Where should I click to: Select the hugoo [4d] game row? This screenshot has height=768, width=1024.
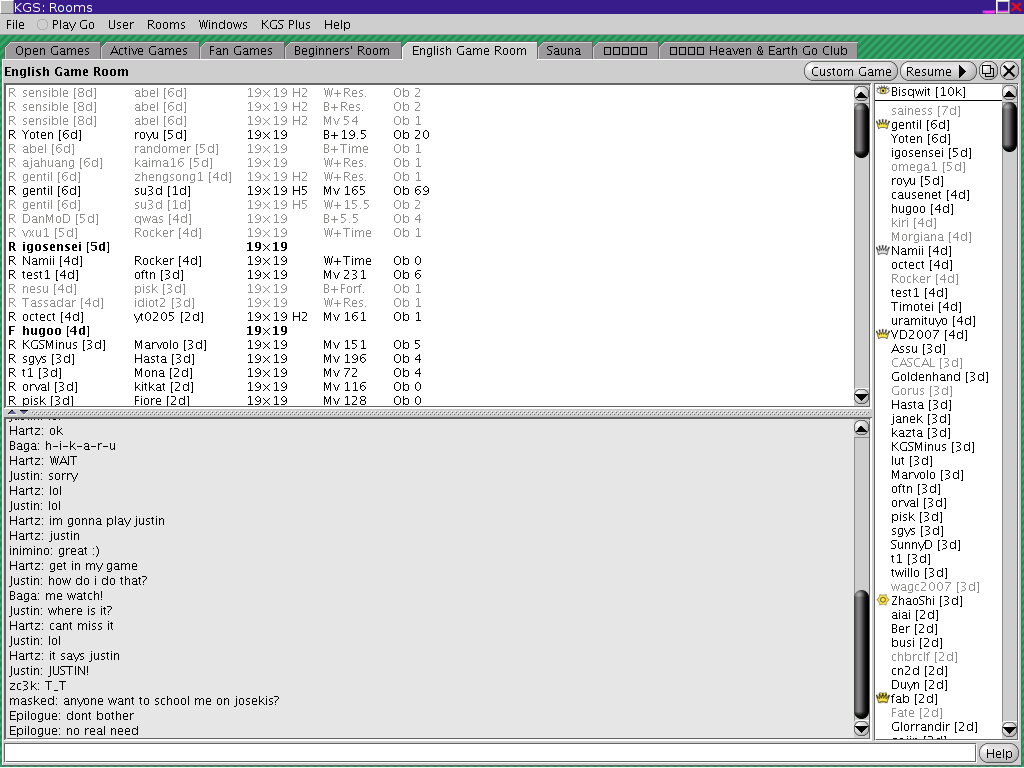[200, 331]
